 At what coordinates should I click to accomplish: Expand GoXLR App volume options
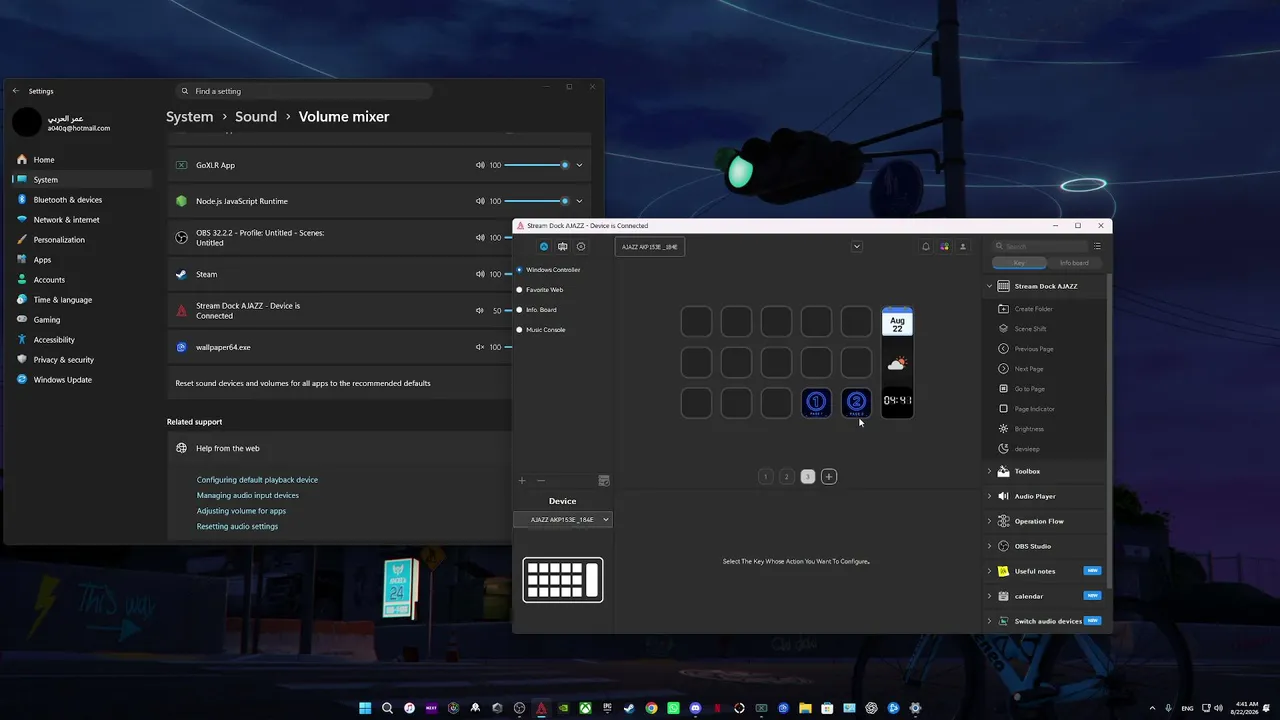coord(579,165)
